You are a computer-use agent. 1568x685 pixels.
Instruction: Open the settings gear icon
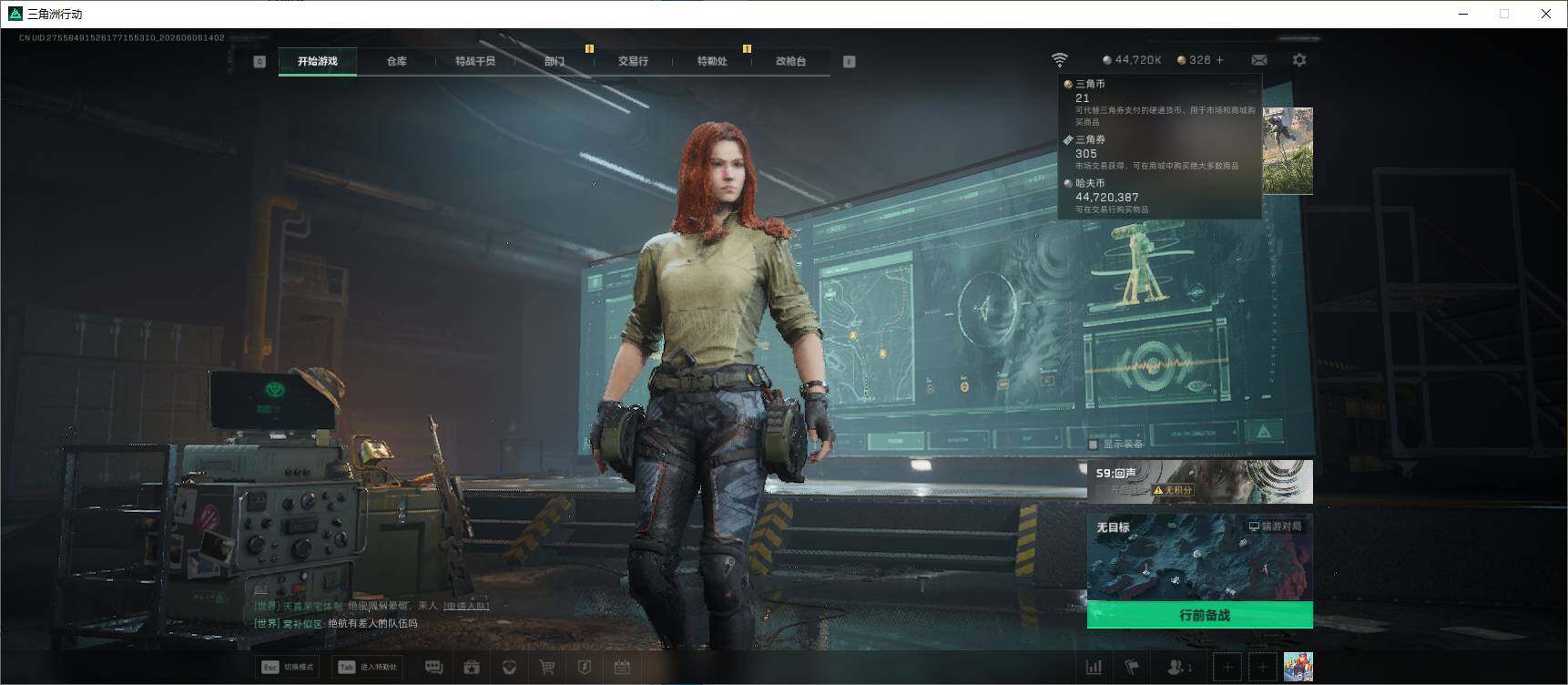pos(1299,60)
